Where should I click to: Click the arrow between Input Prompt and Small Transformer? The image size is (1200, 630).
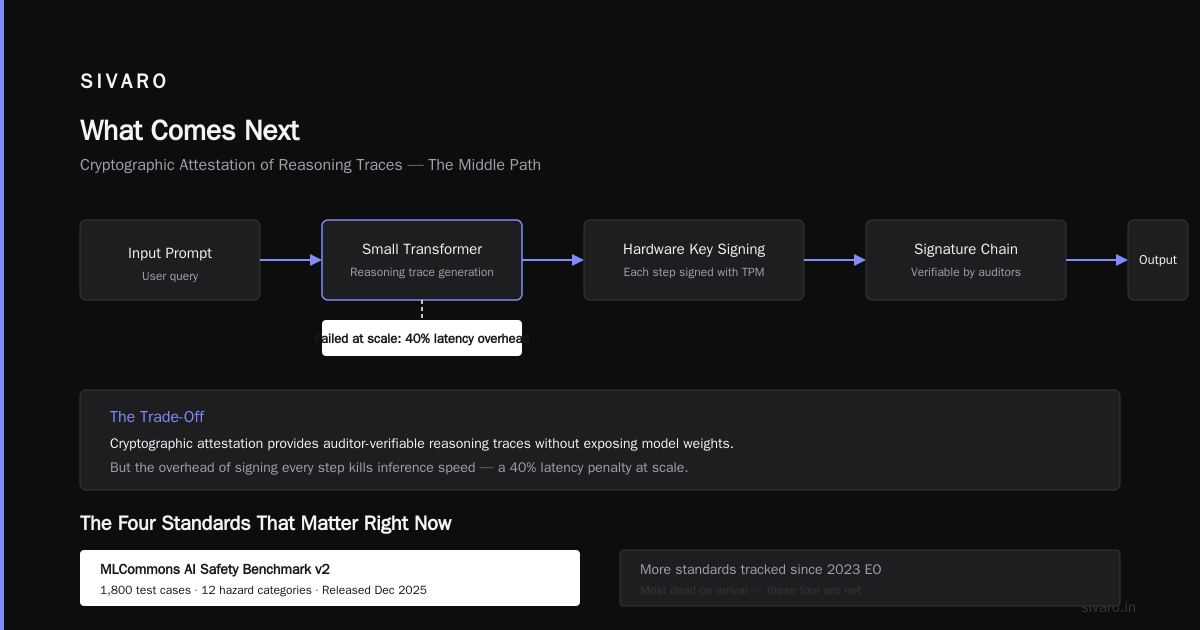tap(291, 260)
